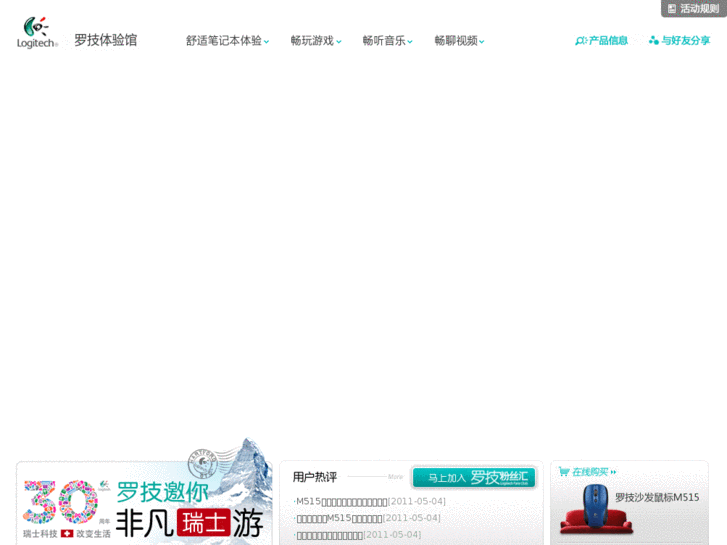Open the 活动规则 button

coord(694,8)
